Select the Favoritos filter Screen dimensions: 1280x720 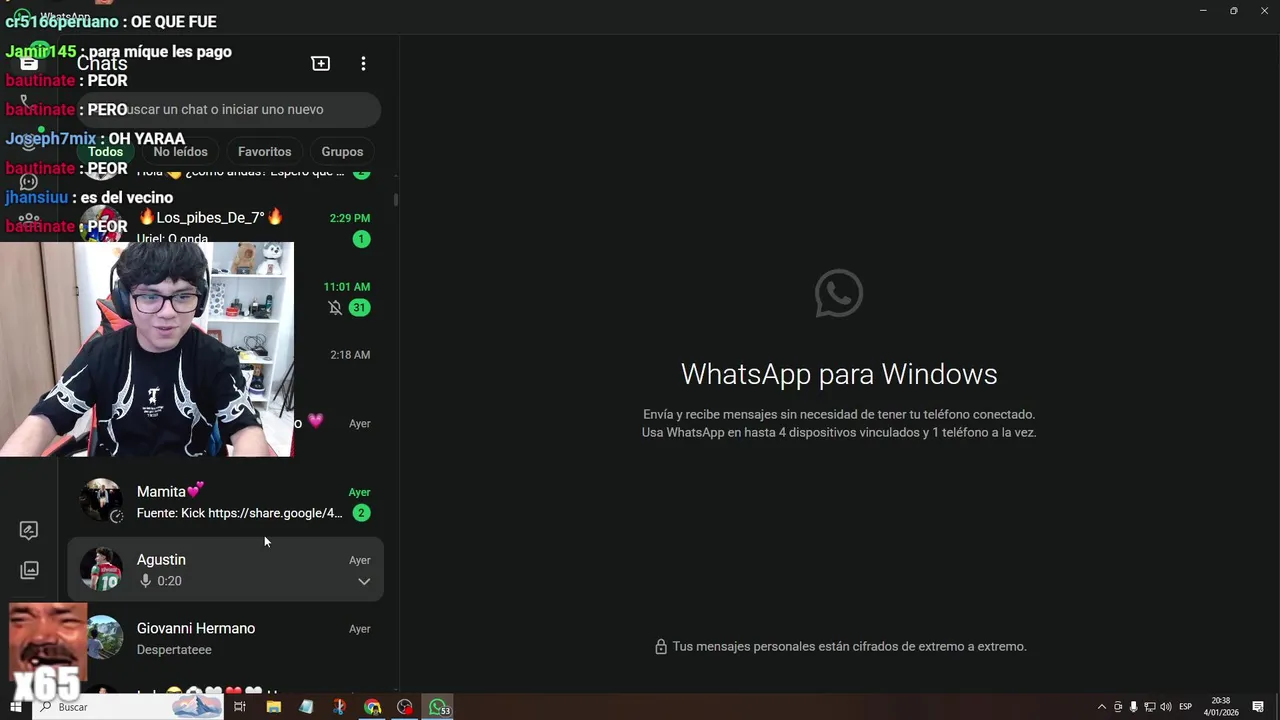(x=265, y=152)
